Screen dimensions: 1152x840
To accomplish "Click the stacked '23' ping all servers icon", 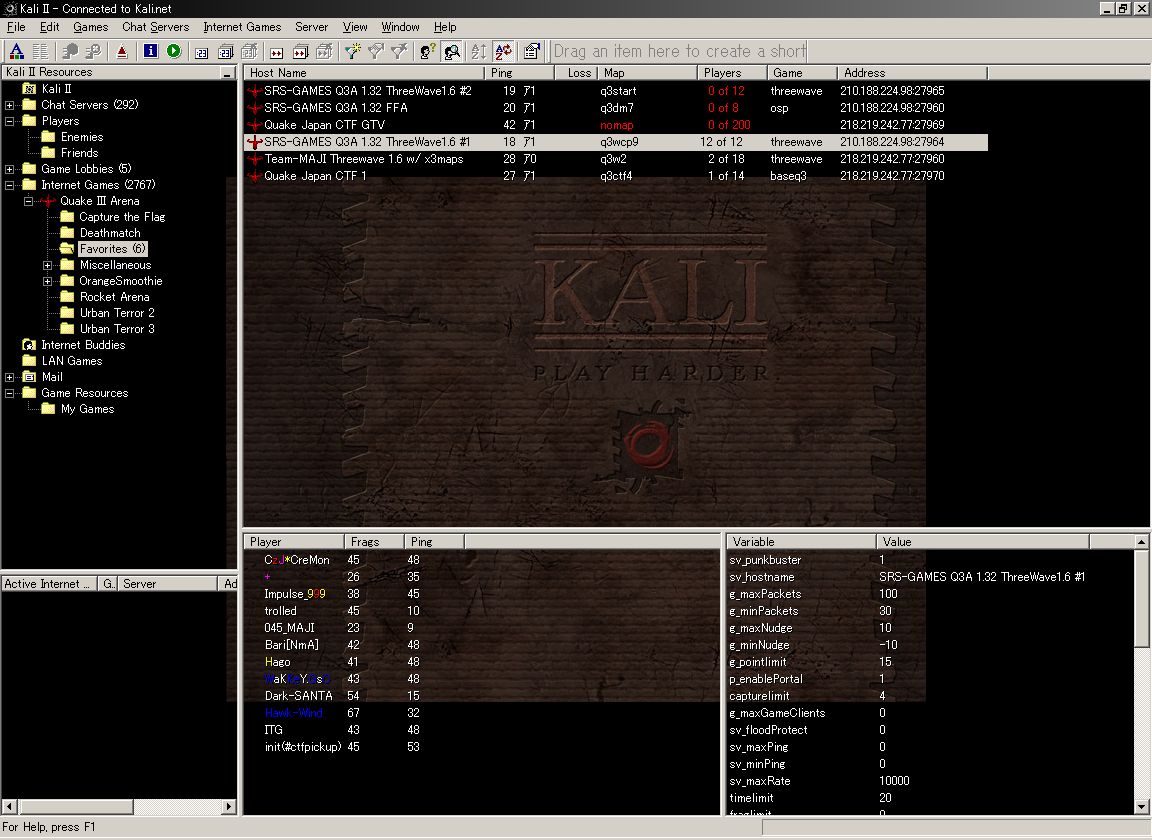I will pos(226,52).
